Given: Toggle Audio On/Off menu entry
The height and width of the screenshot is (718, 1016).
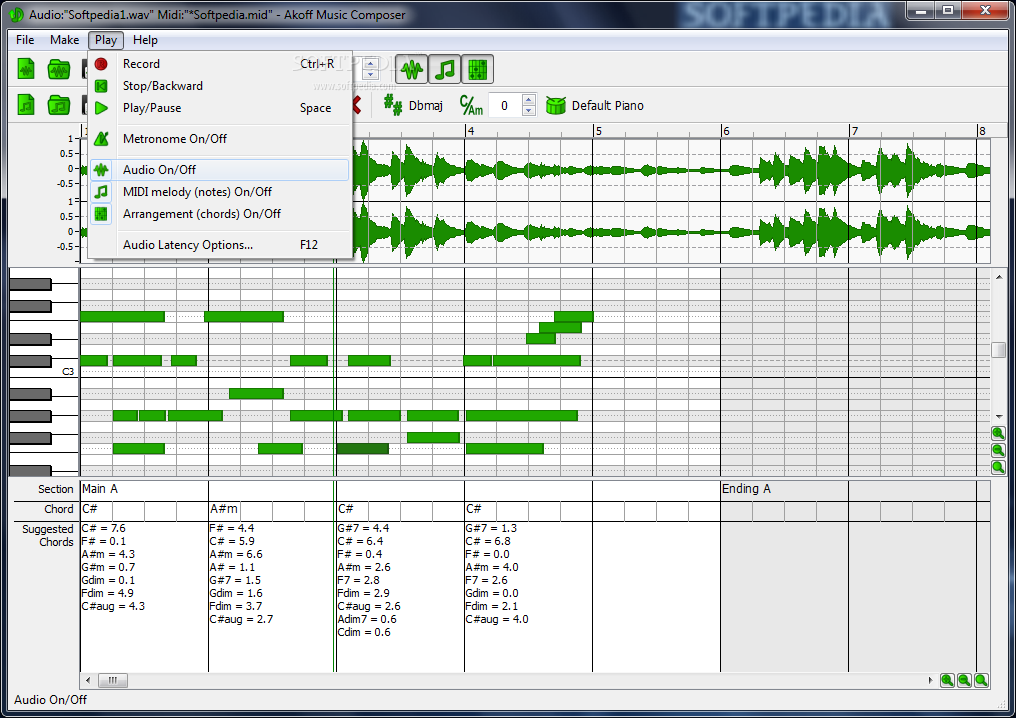Looking at the screenshot, I should [220, 170].
